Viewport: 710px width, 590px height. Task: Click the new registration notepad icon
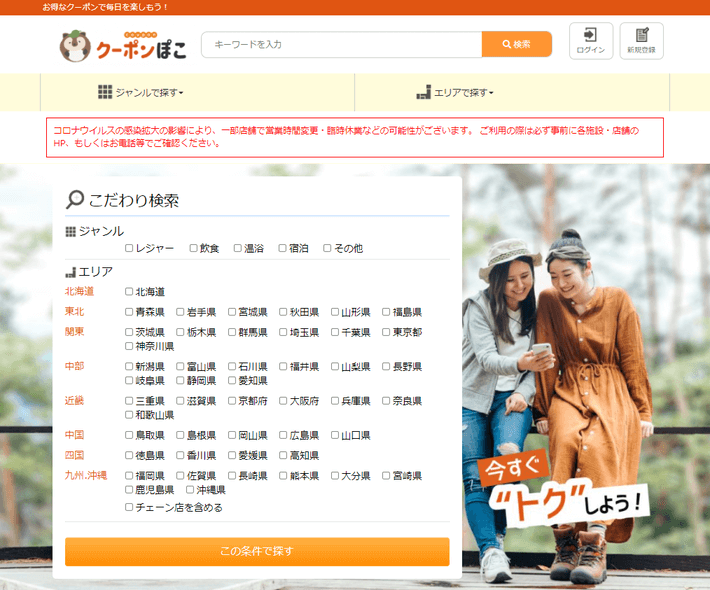(642, 34)
